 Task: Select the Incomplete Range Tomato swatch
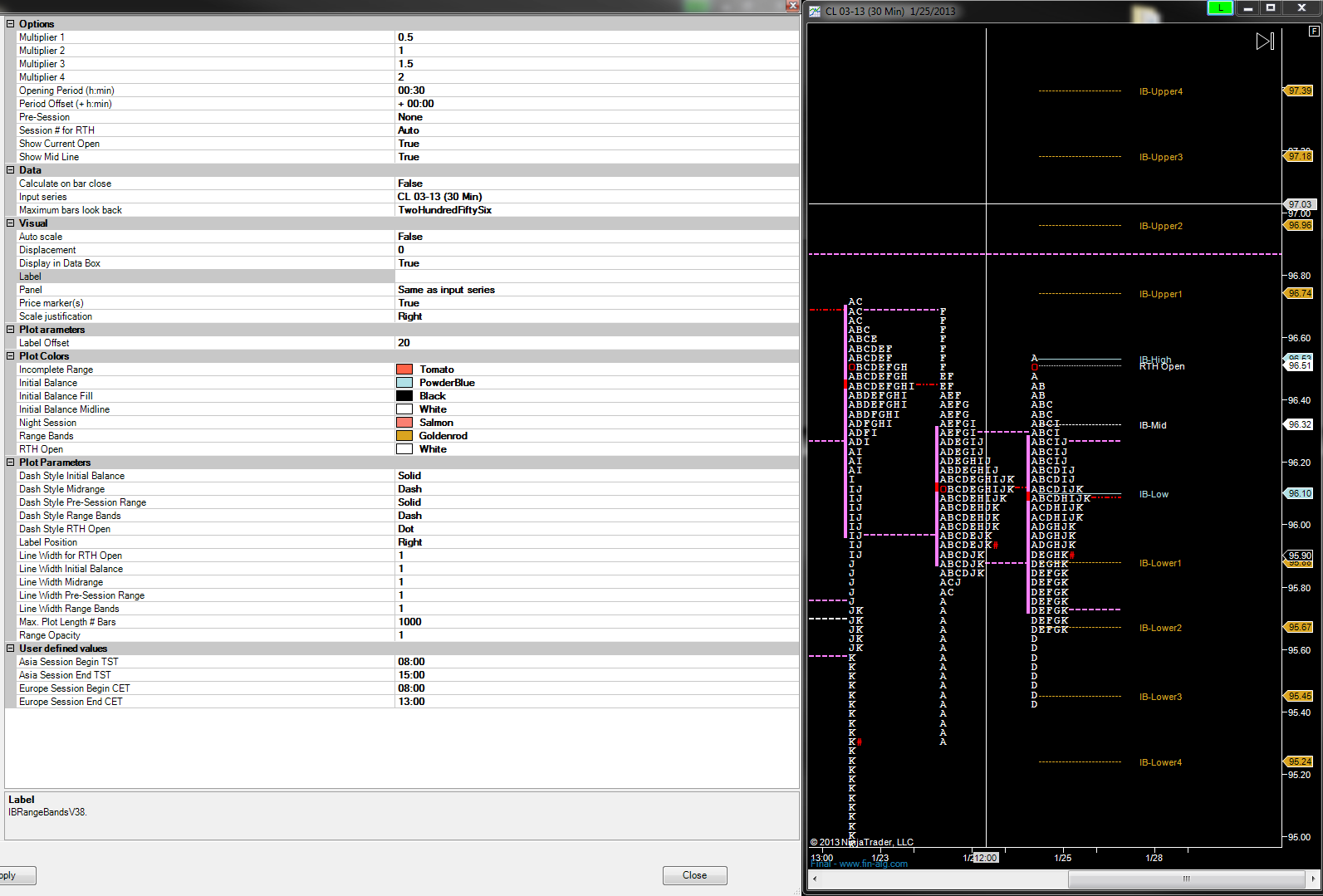[x=404, y=370]
